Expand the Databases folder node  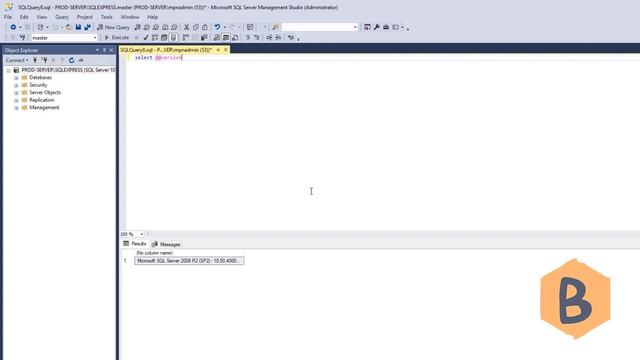coord(16,78)
